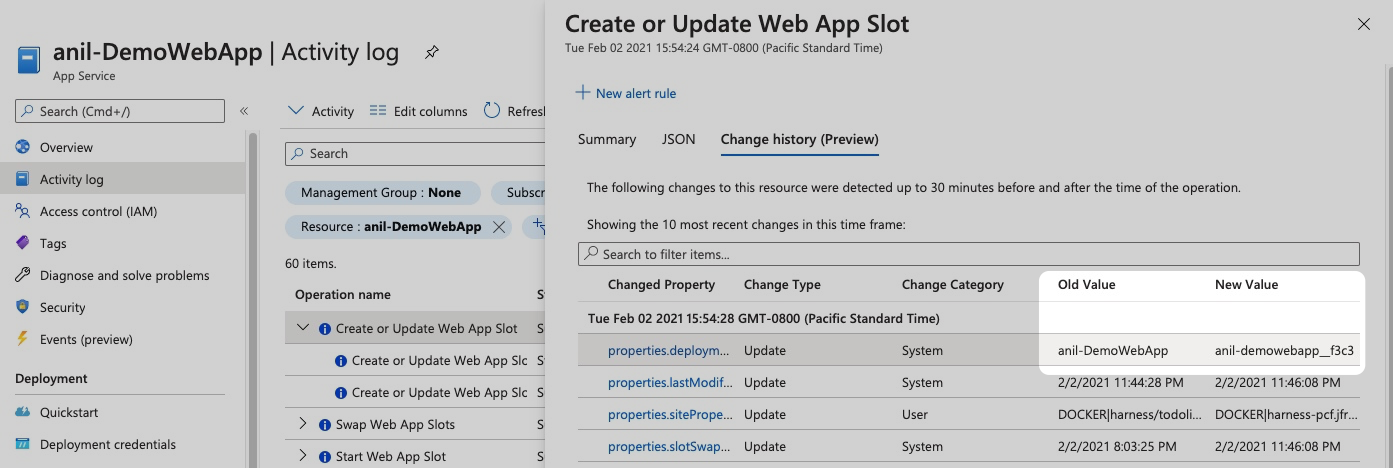
Task: Click the Management Group : None filter
Action: (381, 193)
